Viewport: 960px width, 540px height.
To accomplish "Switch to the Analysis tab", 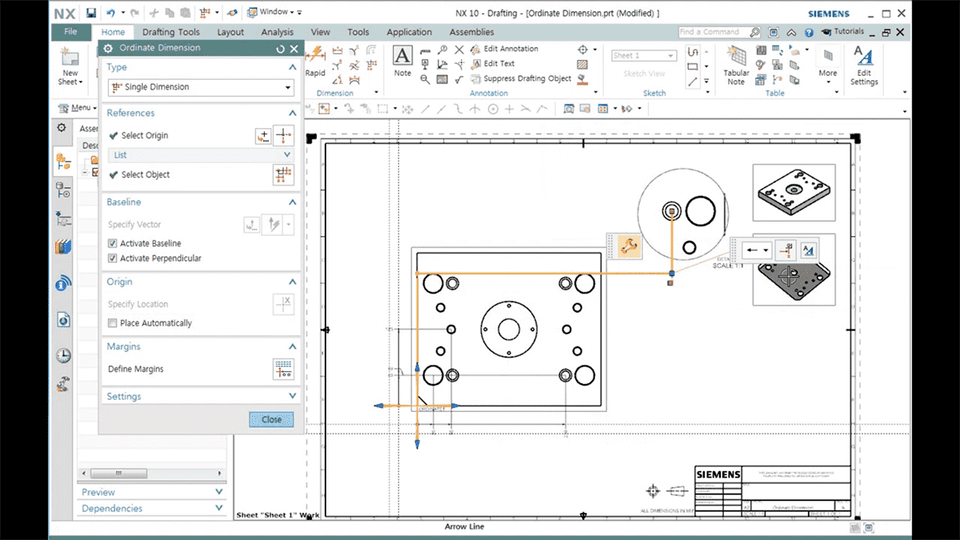I will click(277, 32).
